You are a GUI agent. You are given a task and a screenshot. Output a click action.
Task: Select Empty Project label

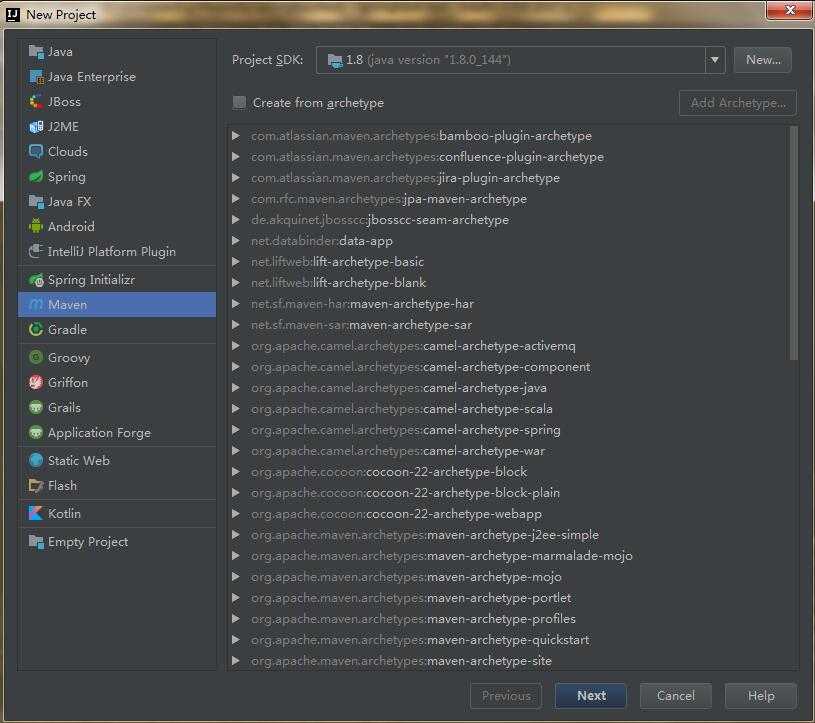tap(88, 542)
